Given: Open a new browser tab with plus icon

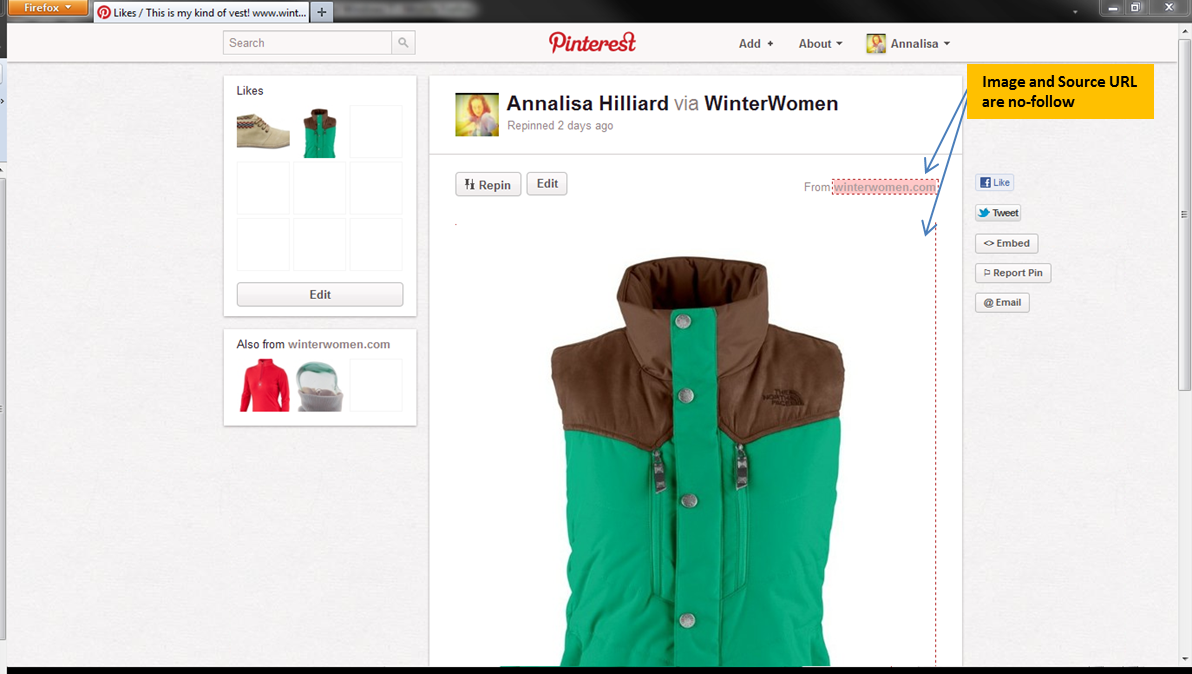Looking at the screenshot, I should [322, 12].
